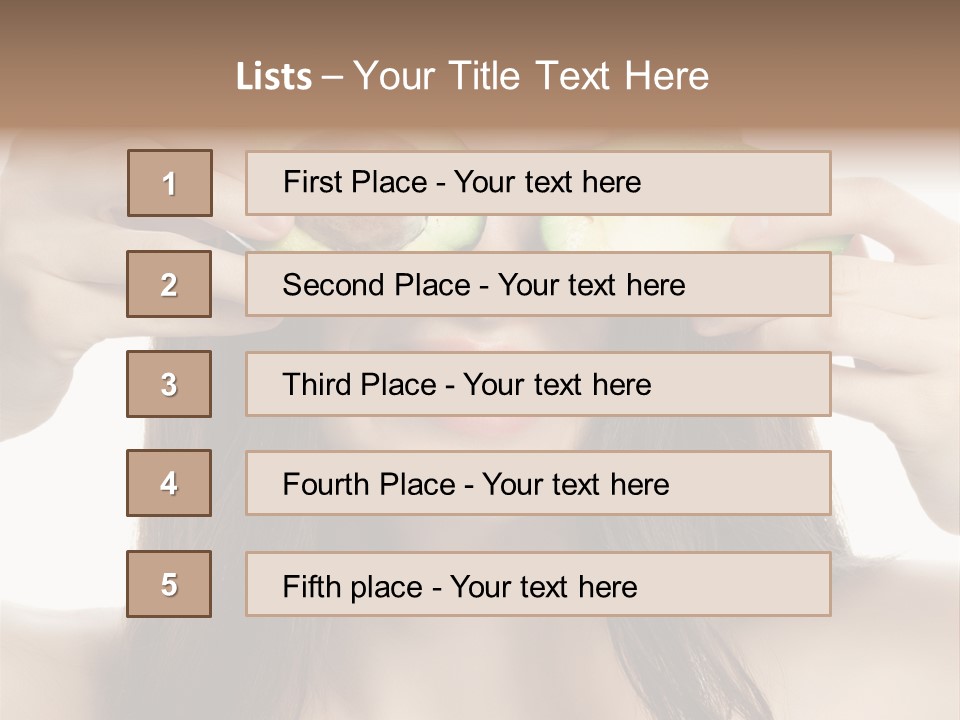Click the Third Place text box

coord(538,384)
